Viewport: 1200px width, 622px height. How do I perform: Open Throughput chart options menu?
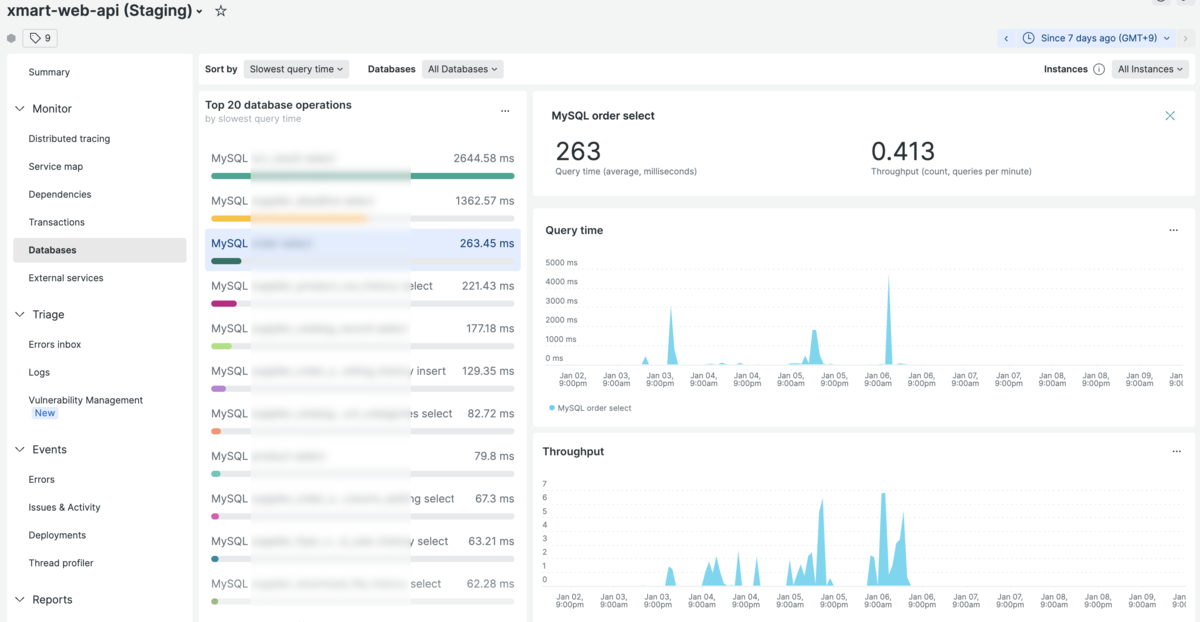pos(1176,451)
